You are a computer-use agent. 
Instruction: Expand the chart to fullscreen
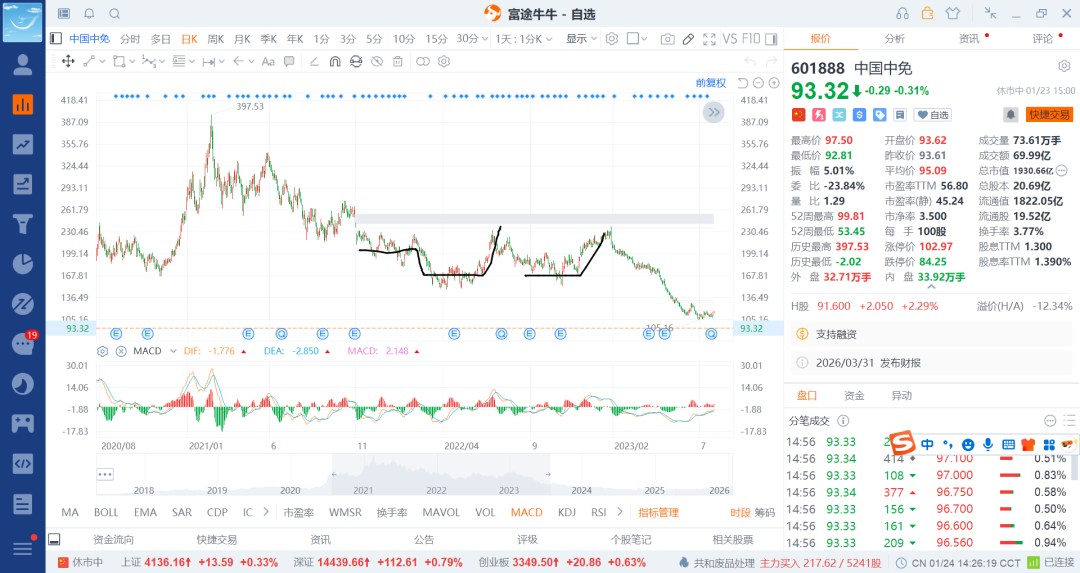(709, 39)
